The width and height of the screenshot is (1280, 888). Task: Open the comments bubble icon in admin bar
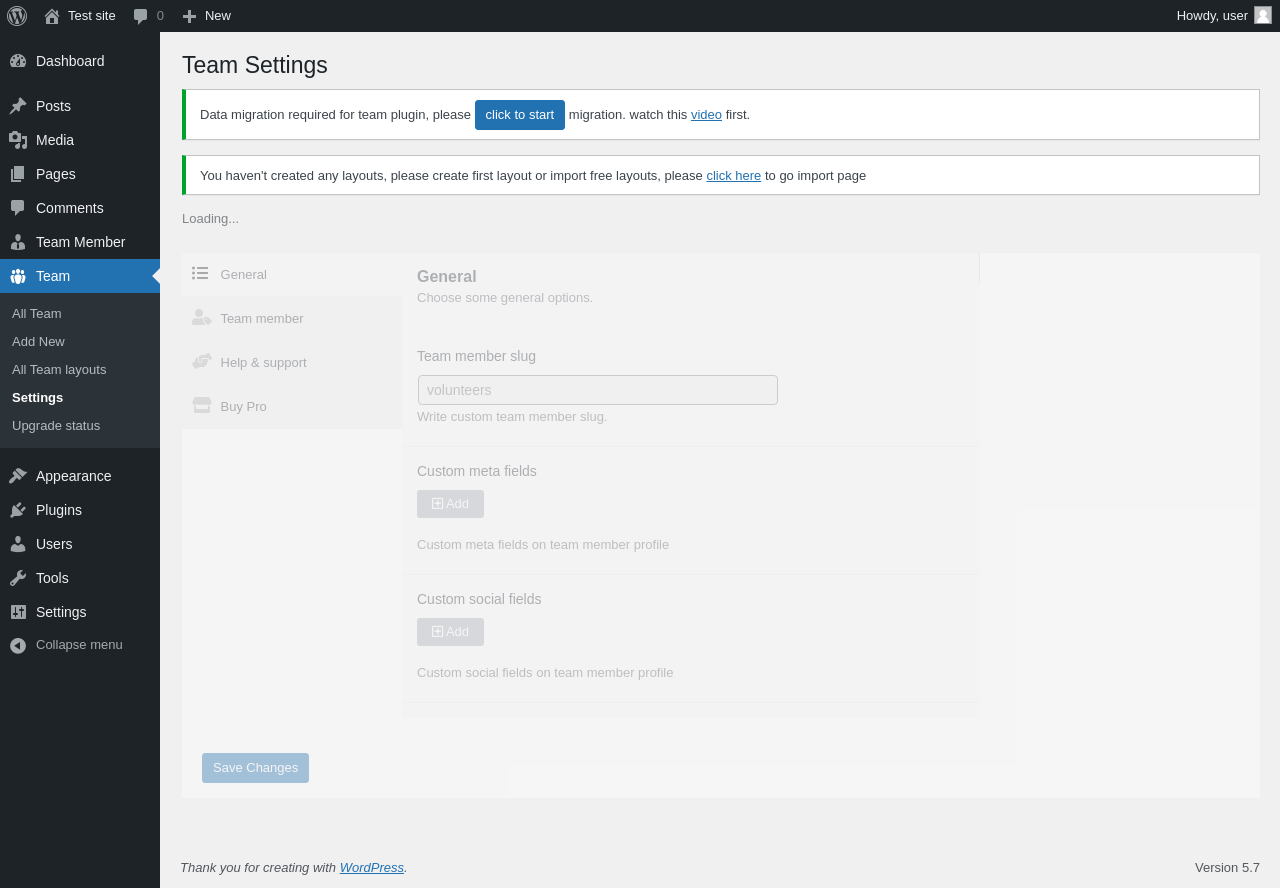(x=141, y=16)
